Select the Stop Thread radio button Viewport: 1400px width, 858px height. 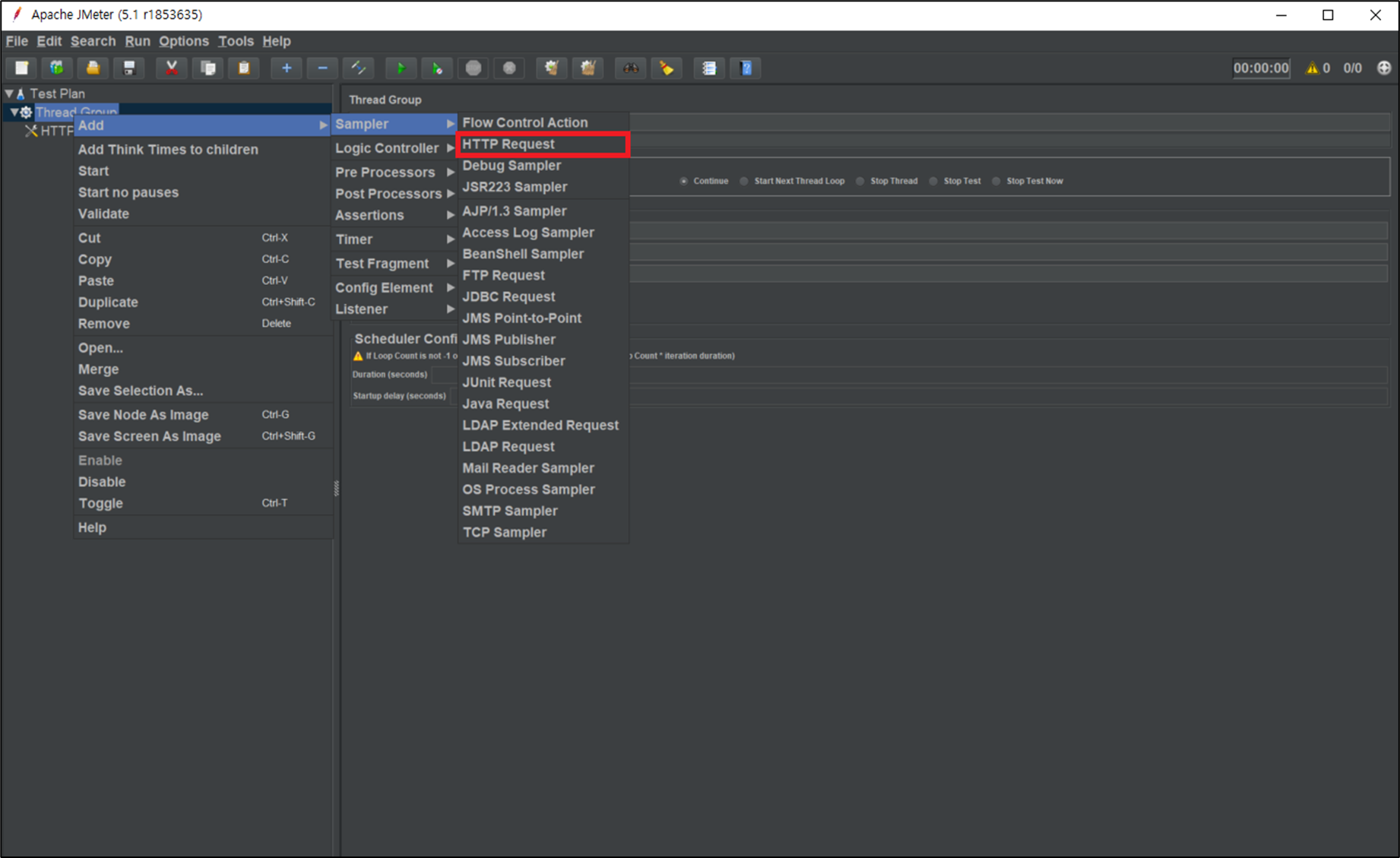pos(860,182)
